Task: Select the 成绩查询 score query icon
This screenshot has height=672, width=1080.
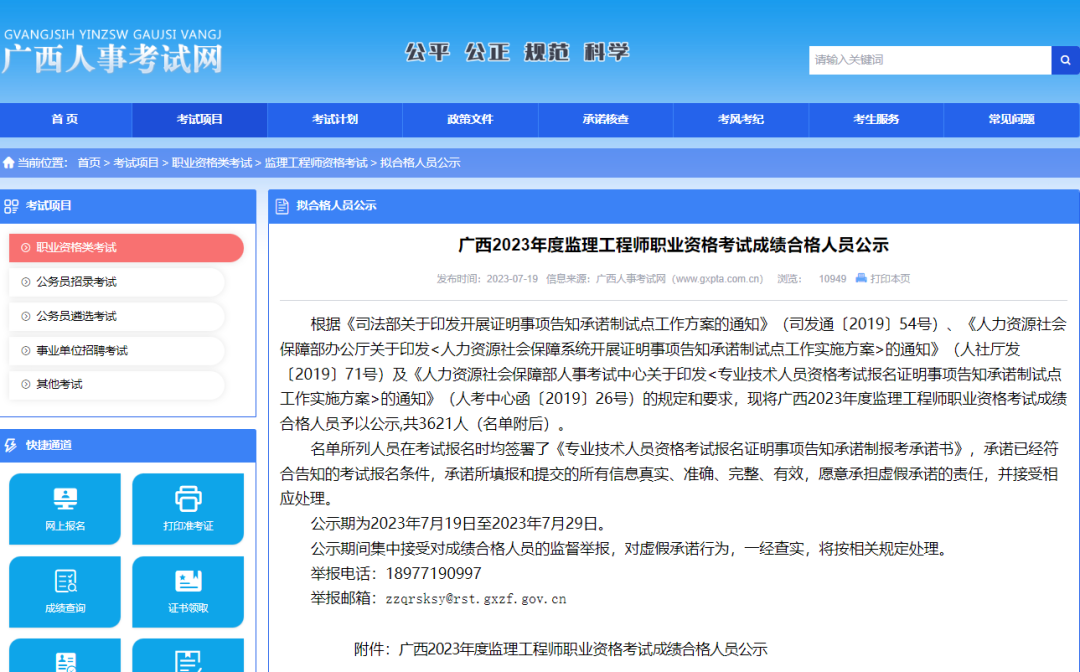Action: pos(64,585)
